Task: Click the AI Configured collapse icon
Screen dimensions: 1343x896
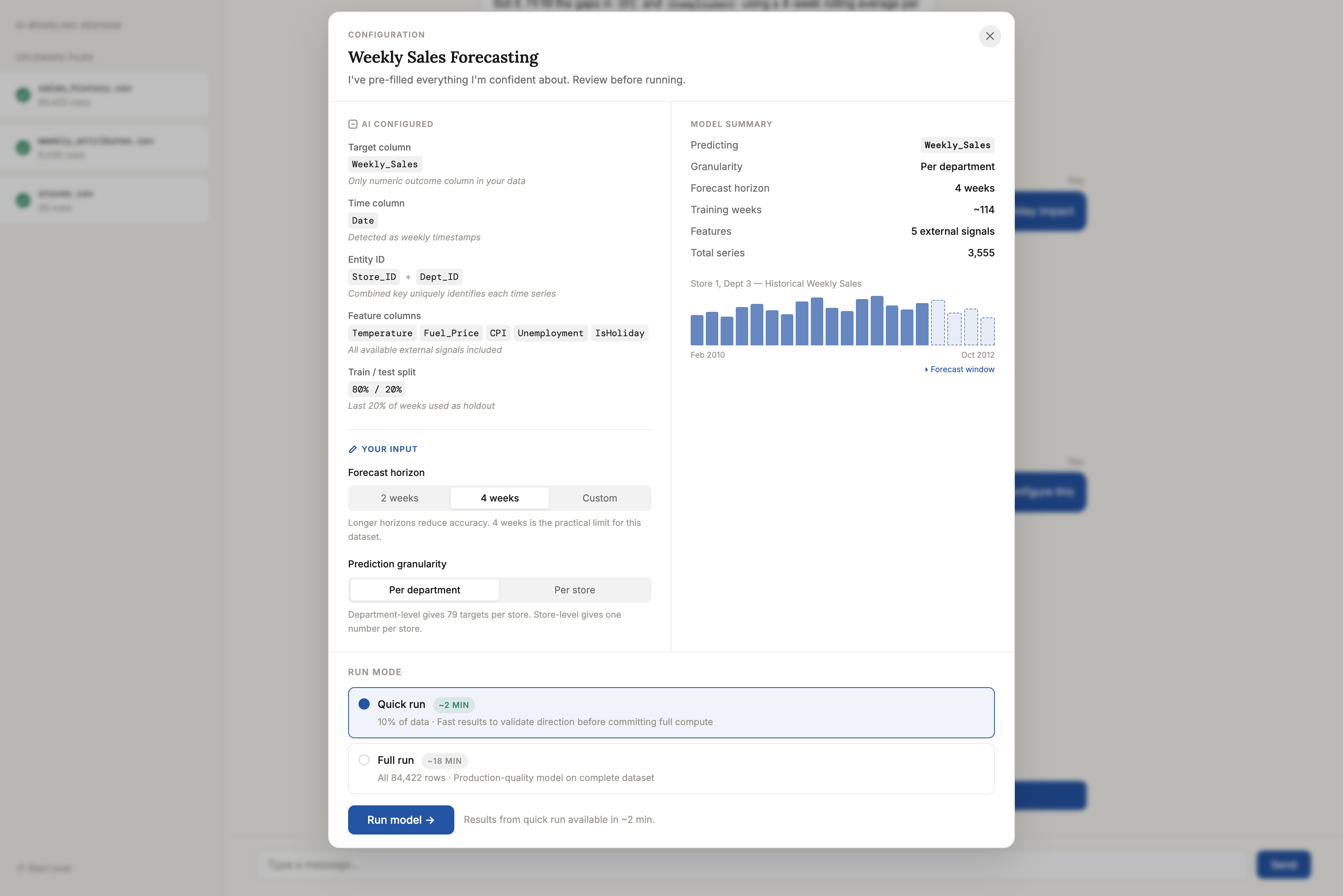Action: [x=353, y=124]
